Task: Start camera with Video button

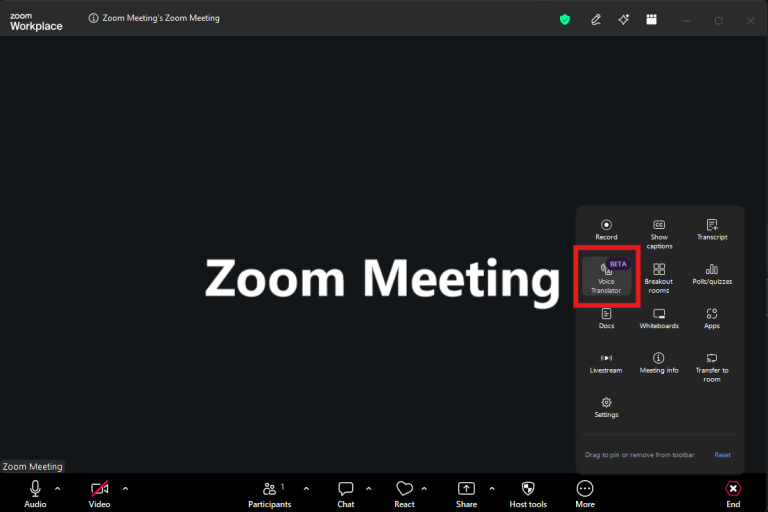Action: click(x=99, y=494)
